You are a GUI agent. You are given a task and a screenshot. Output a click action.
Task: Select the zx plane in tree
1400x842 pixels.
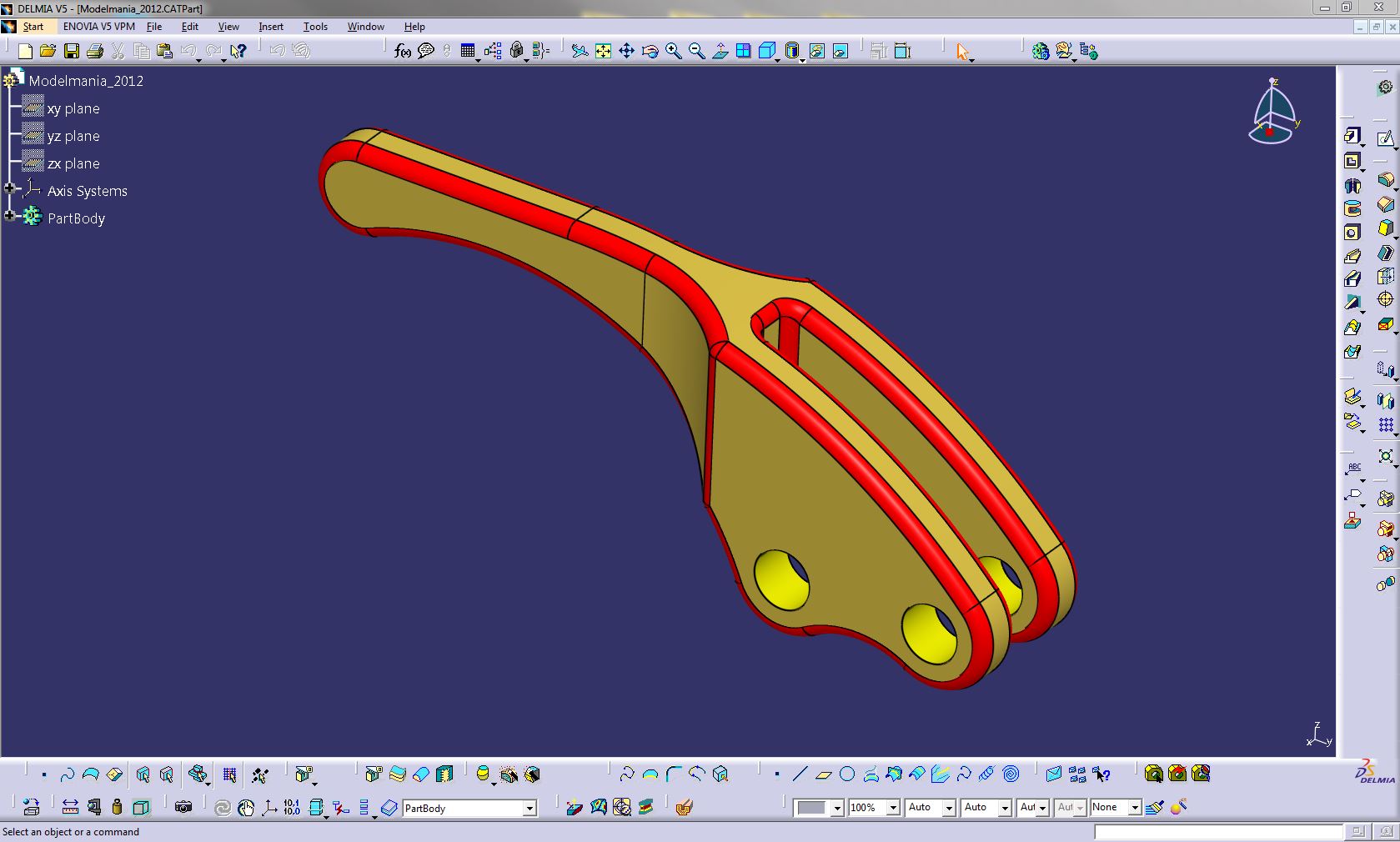click(x=73, y=163)
